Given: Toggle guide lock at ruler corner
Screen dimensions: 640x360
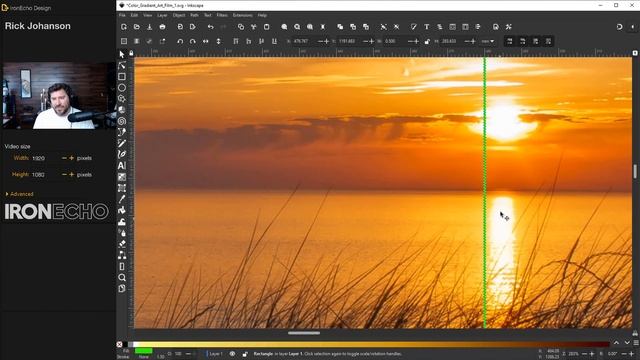Looking at the screenshot, I should tap(131, 53).
